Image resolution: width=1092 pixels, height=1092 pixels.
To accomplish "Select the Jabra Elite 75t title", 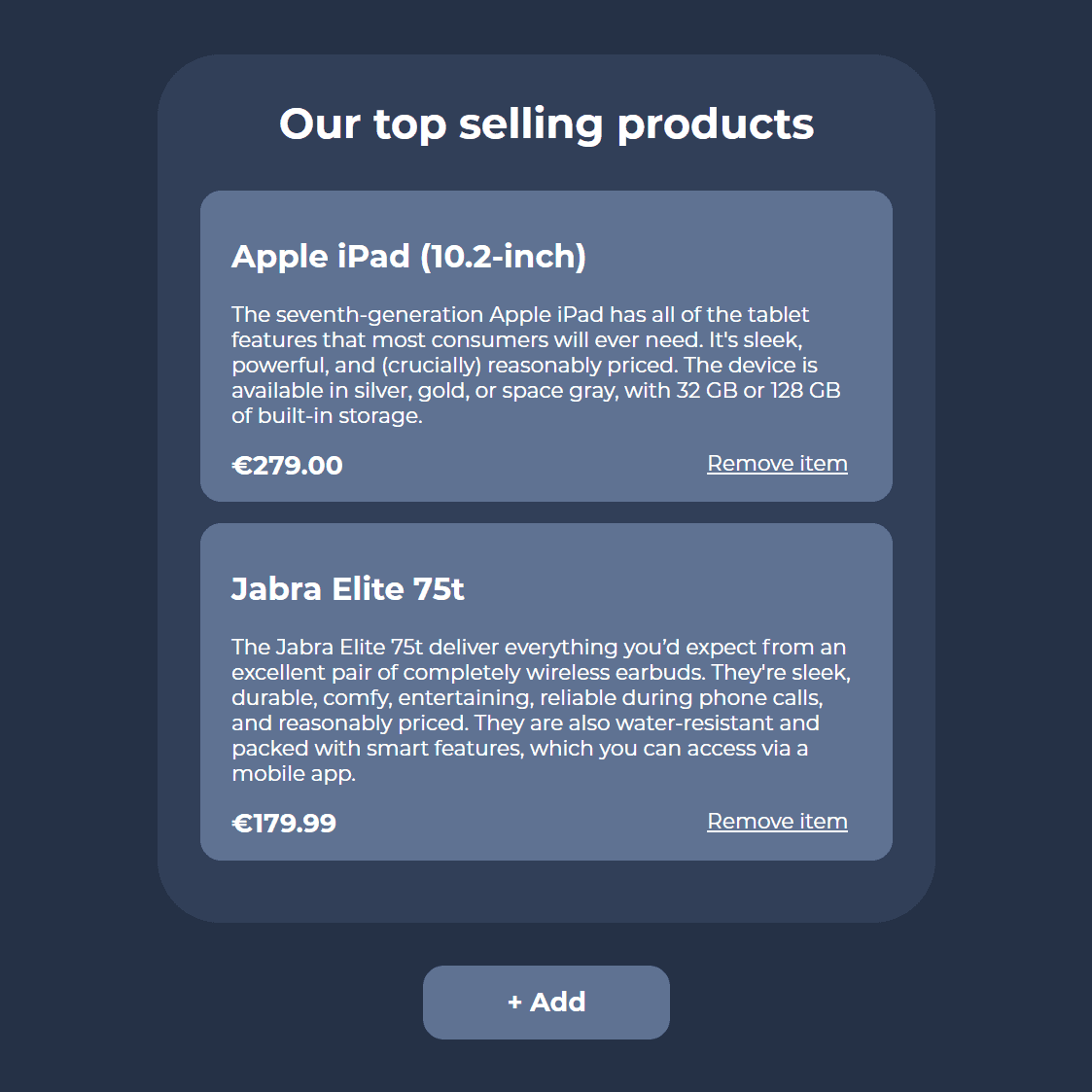I will [x=348, y=589].
